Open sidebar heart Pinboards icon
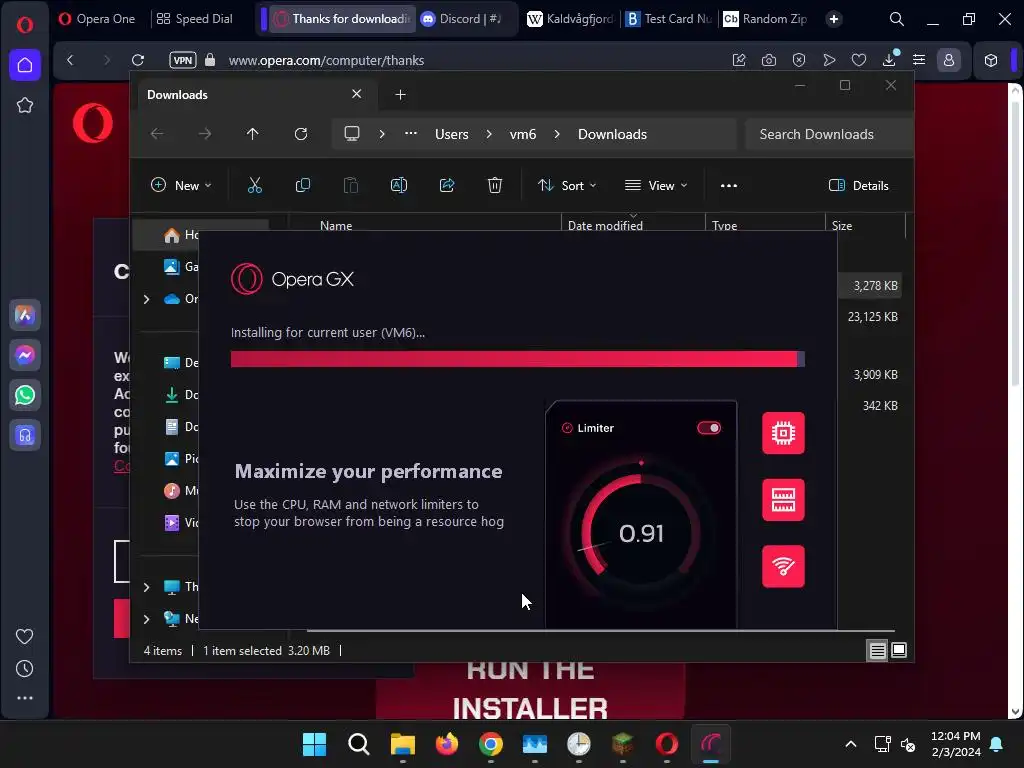Screen dimensions: 1024x768 coord(25,636)
